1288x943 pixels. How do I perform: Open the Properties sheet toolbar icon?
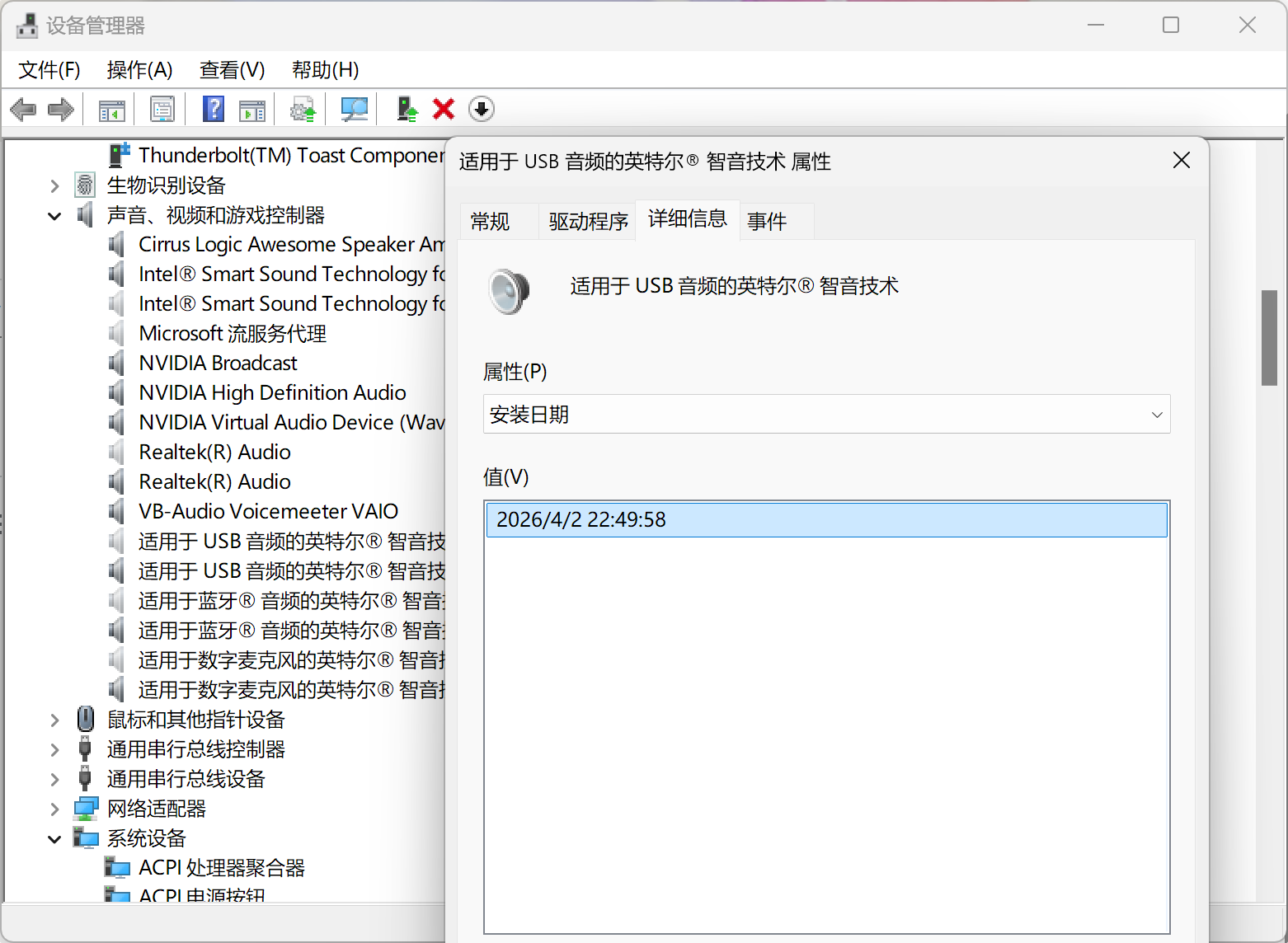click(162, 109)
